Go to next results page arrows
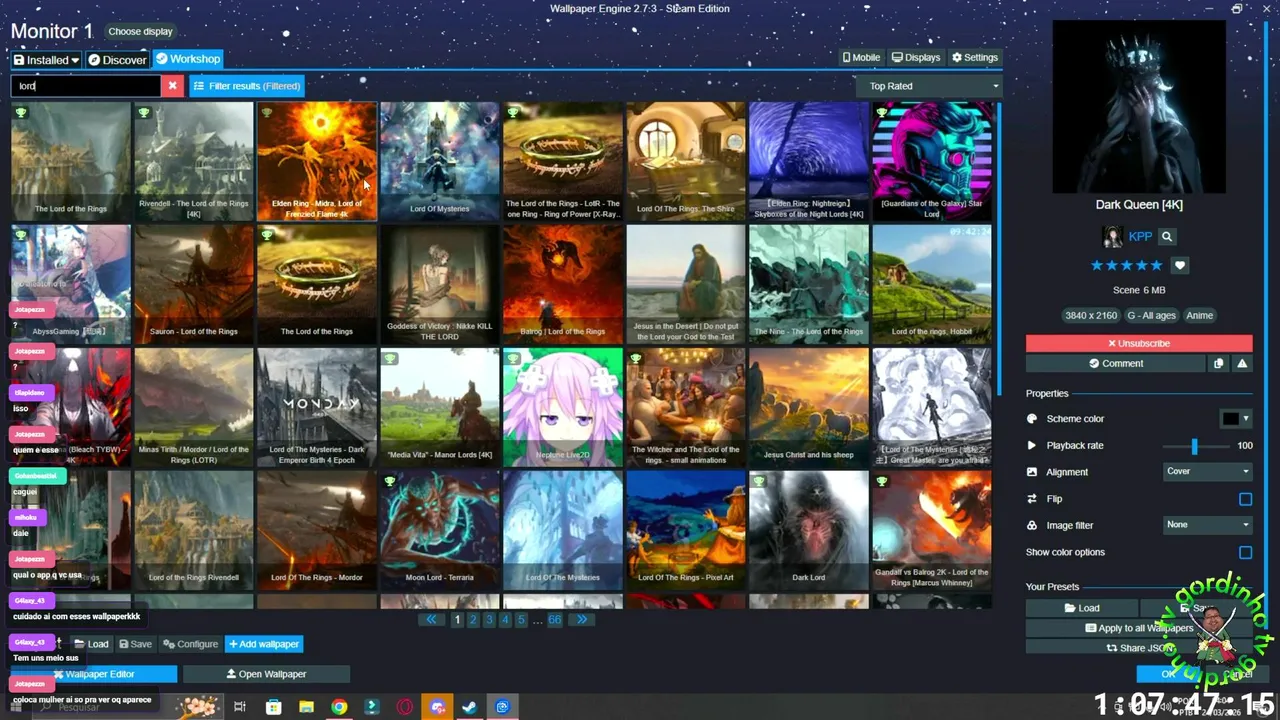Image resolution: width=1280 pixels, height=720 pixels. (x=582, y=620)
